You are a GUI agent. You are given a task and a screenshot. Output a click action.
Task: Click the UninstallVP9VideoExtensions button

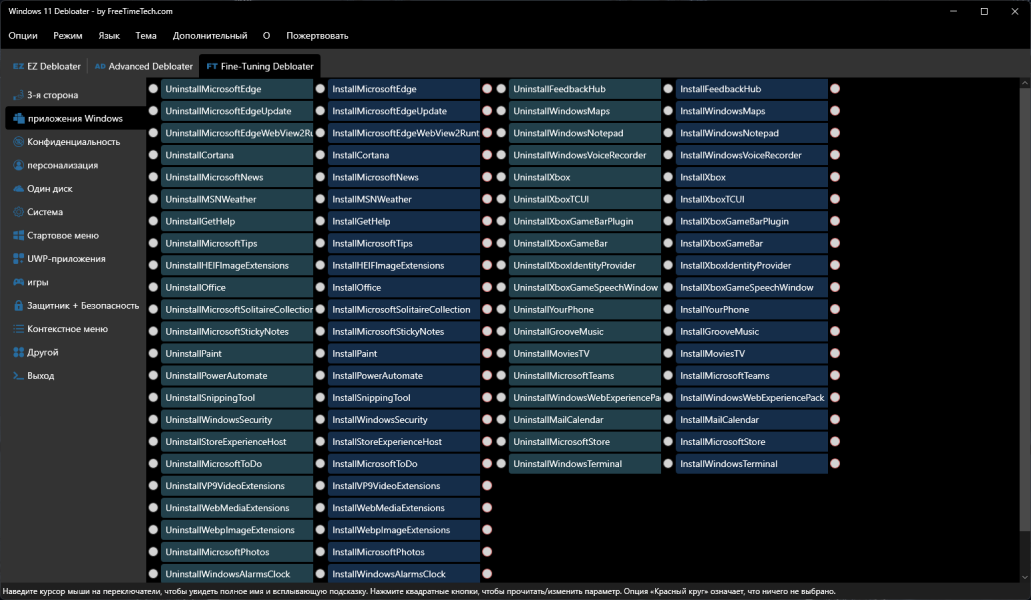[x=237, y=486]
